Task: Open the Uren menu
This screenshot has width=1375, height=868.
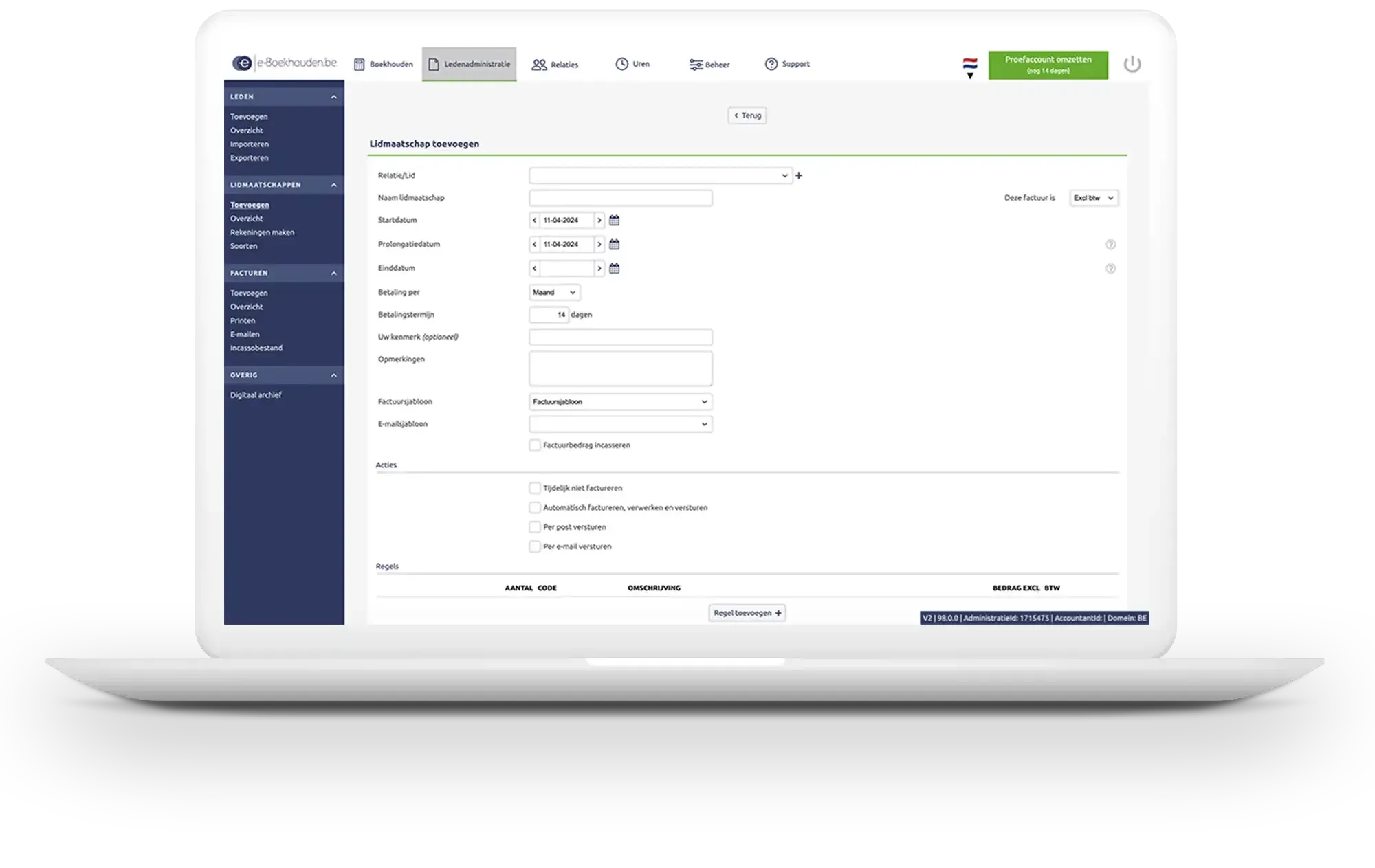Action: tap(632, 64)
